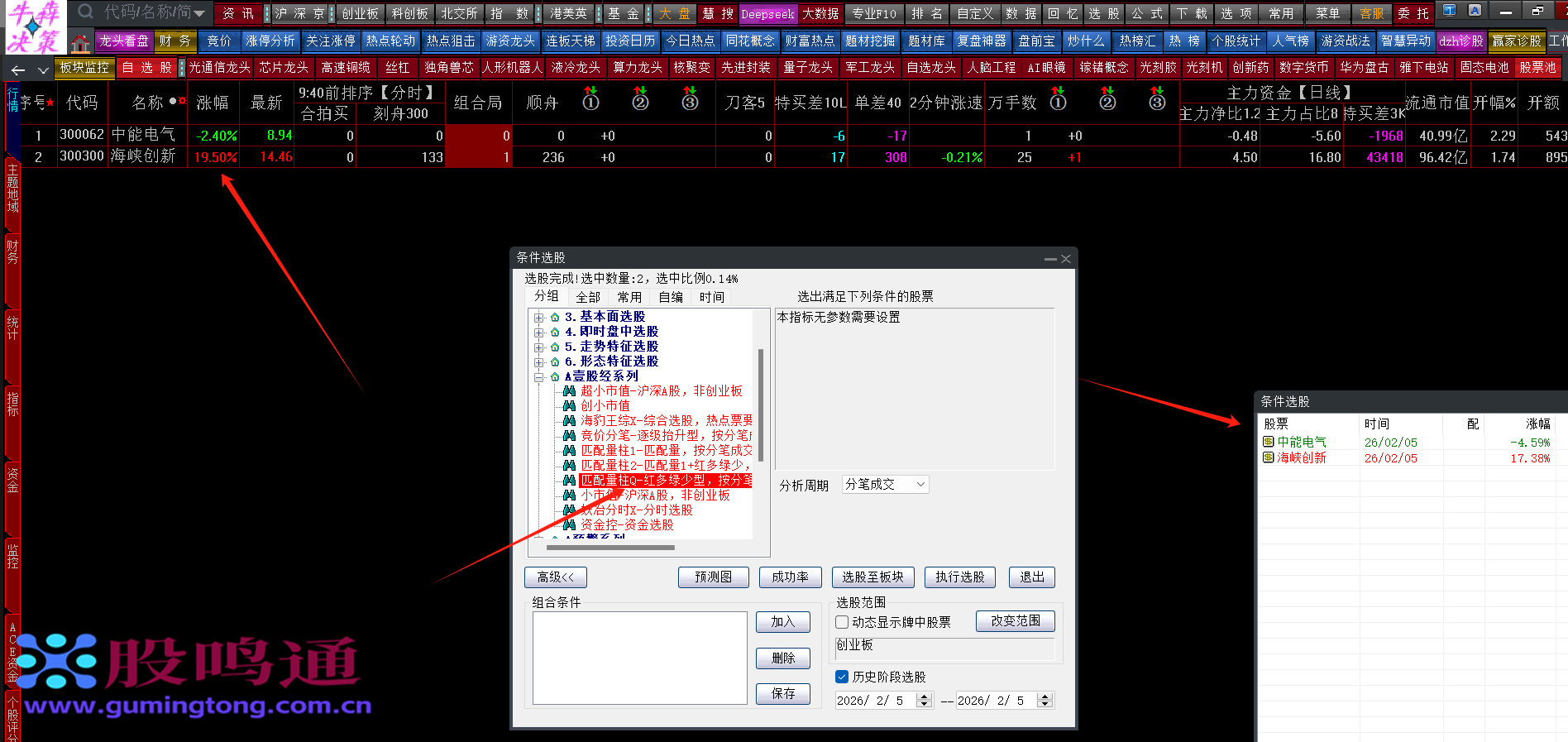
Task: Click house icon beside 5. 走势特征选股
Action: (x=555, y=347)
